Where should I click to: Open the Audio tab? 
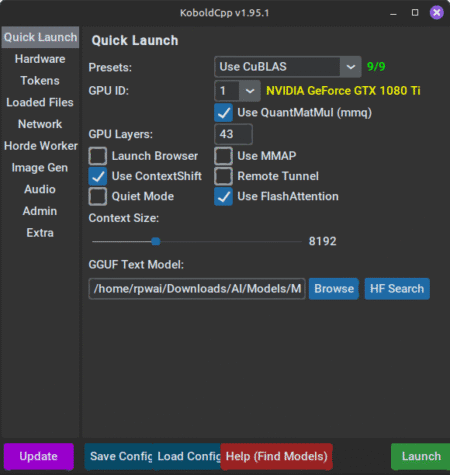[x=40, y=189]
